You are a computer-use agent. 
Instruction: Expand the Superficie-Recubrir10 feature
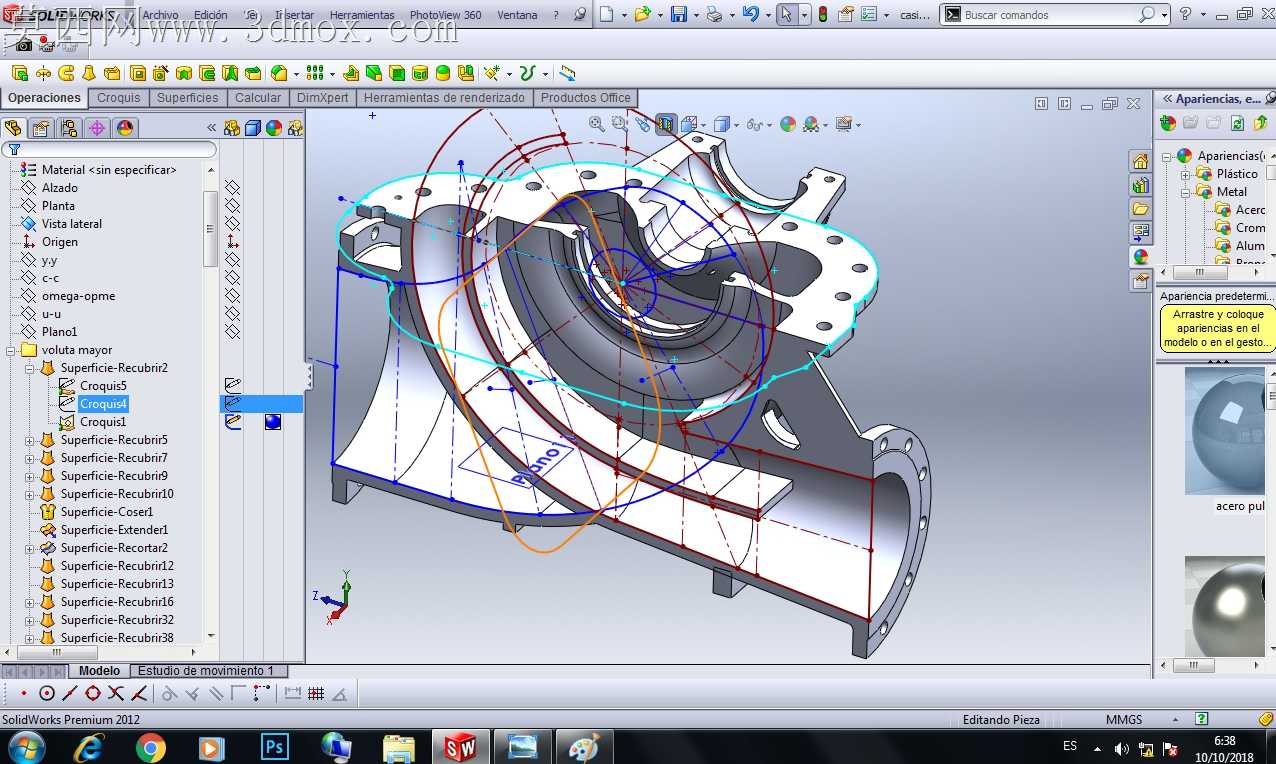pyautogui.click(x=30, y=494)
